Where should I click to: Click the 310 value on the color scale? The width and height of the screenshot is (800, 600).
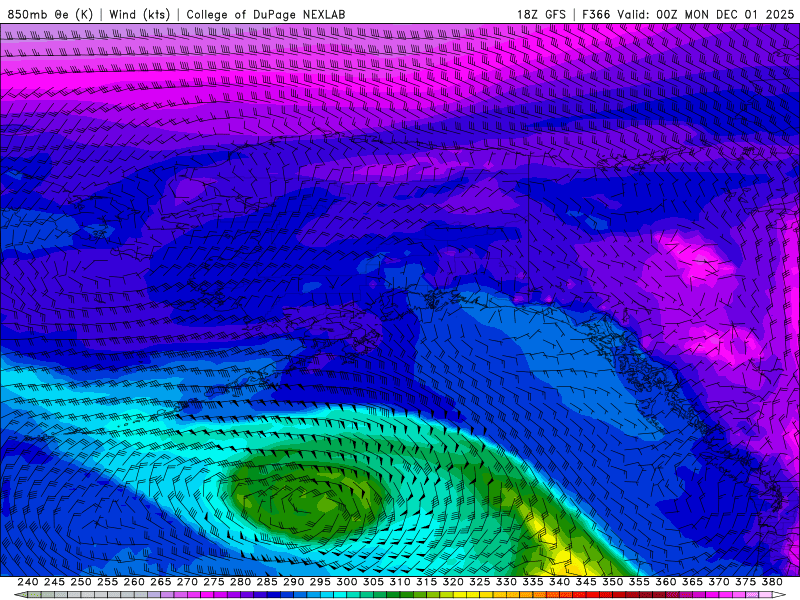(399, 582)
